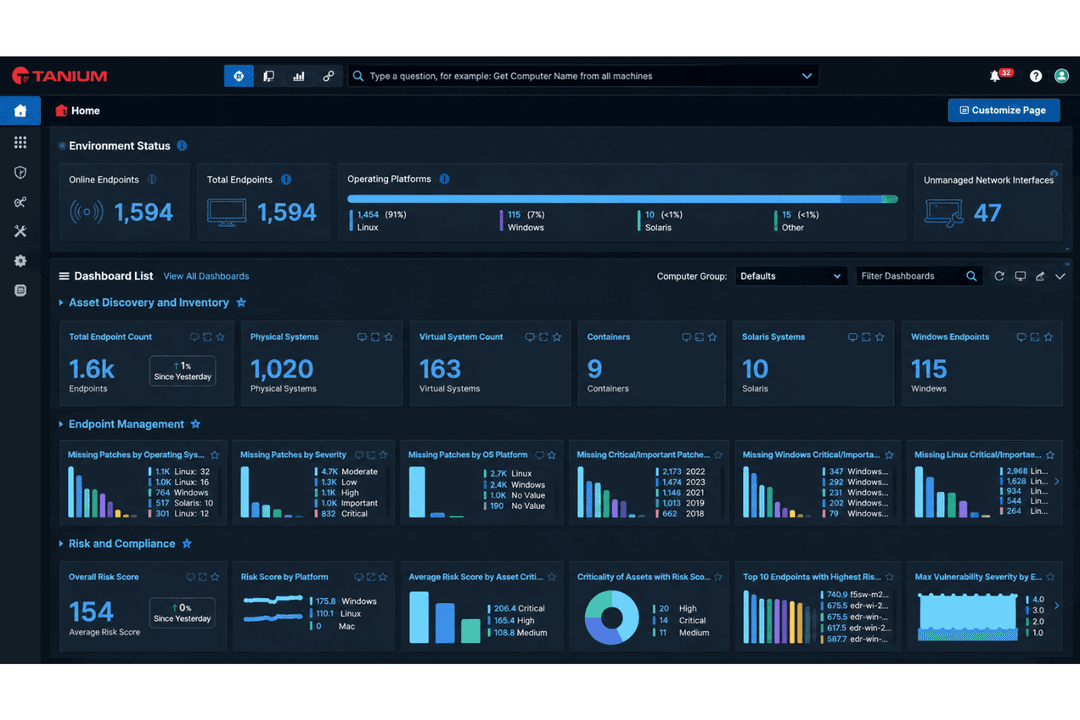Star the Max Vulnerability Severity card
1080x720 pixels.
[1050, 577]
